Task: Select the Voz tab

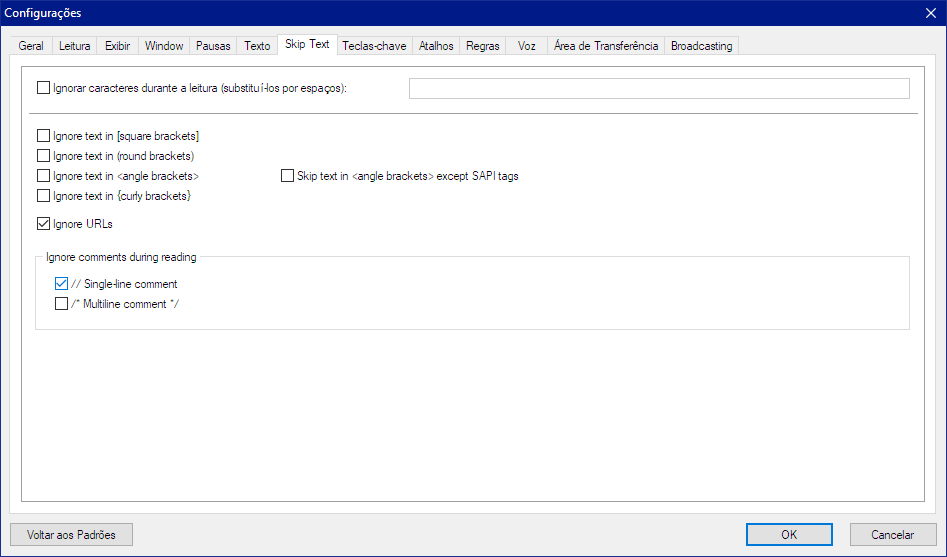Action: pos(527,46)
